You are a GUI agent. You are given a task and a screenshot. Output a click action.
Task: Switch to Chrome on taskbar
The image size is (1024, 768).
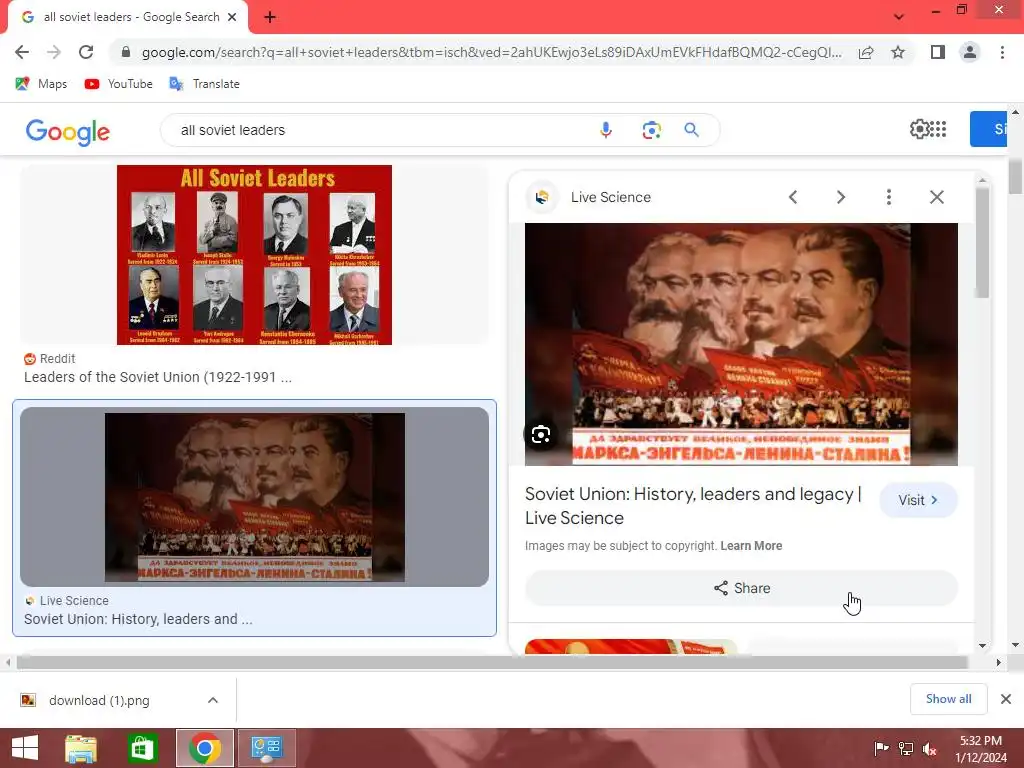click(x=204, y=748)
